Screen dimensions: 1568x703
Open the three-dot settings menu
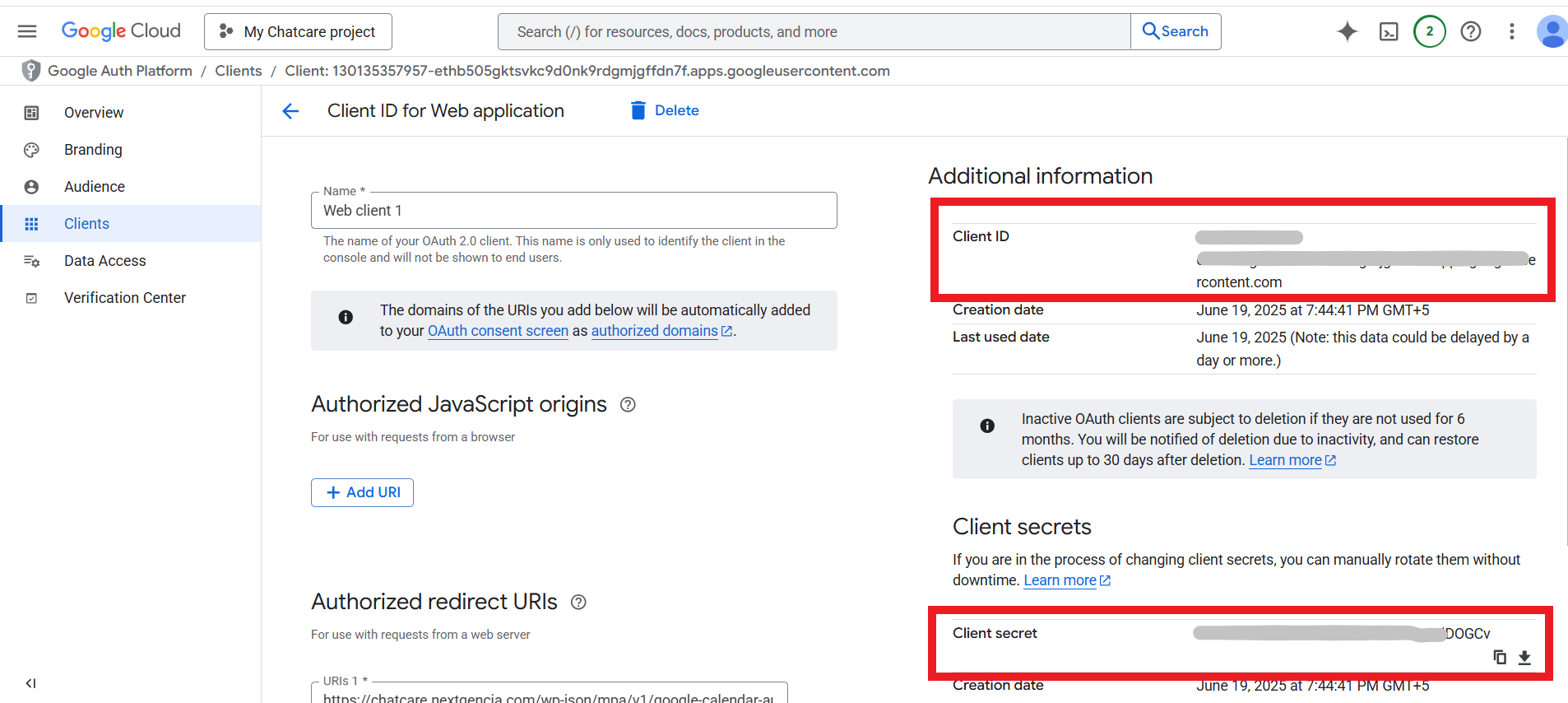1512,31
